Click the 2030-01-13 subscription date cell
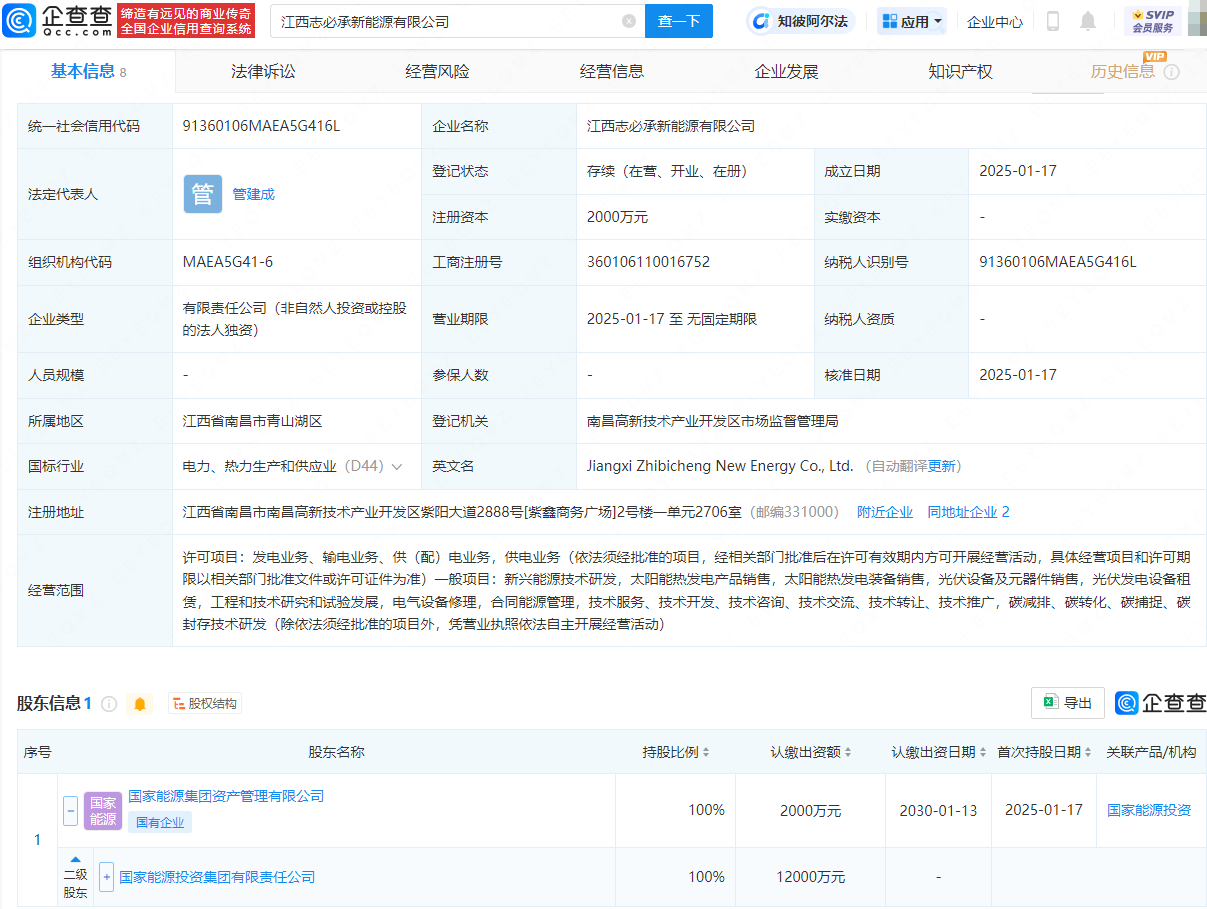 coord(938,810)
